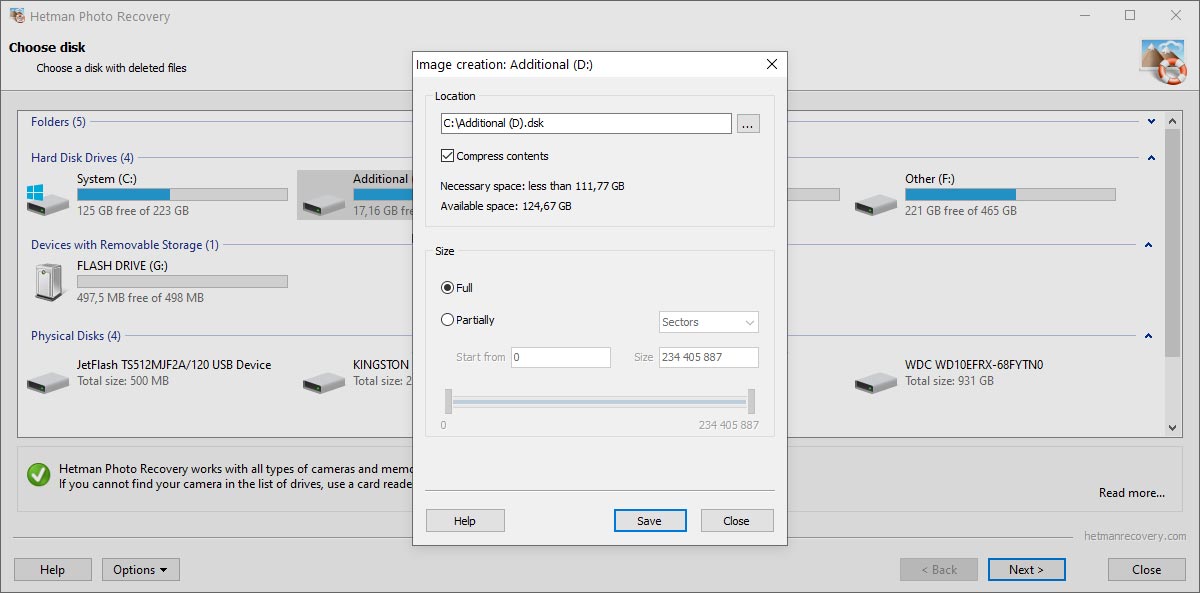This screenshot has height=593, width=1200.
Task: Click 'Total size: 931 GB' text
Action: [x=949, y=381]
